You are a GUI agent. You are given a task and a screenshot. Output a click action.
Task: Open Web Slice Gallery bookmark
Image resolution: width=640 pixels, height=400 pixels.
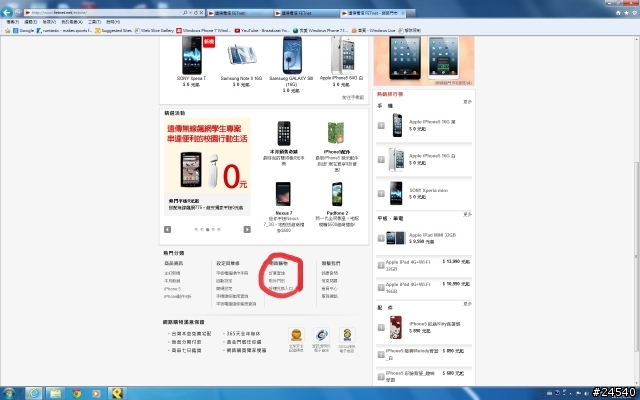pyautogui.click(x=154, y=31)
